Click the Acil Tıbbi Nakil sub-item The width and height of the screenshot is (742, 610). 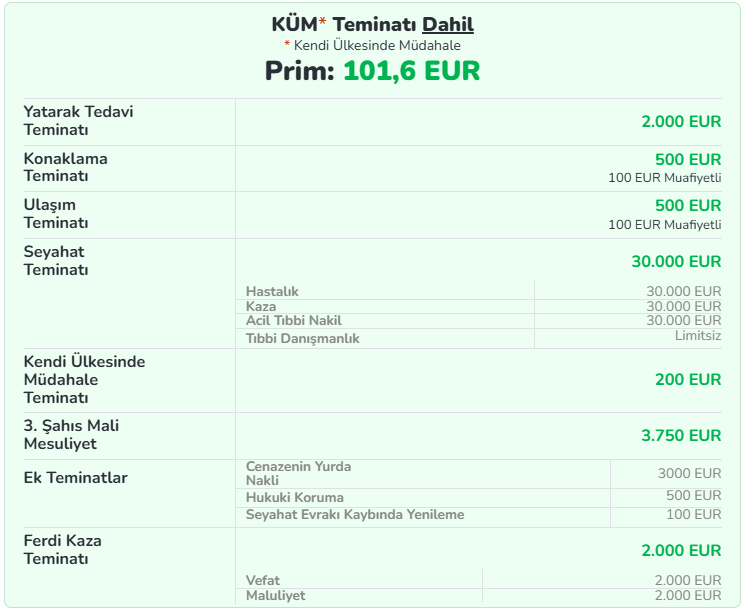293,321
